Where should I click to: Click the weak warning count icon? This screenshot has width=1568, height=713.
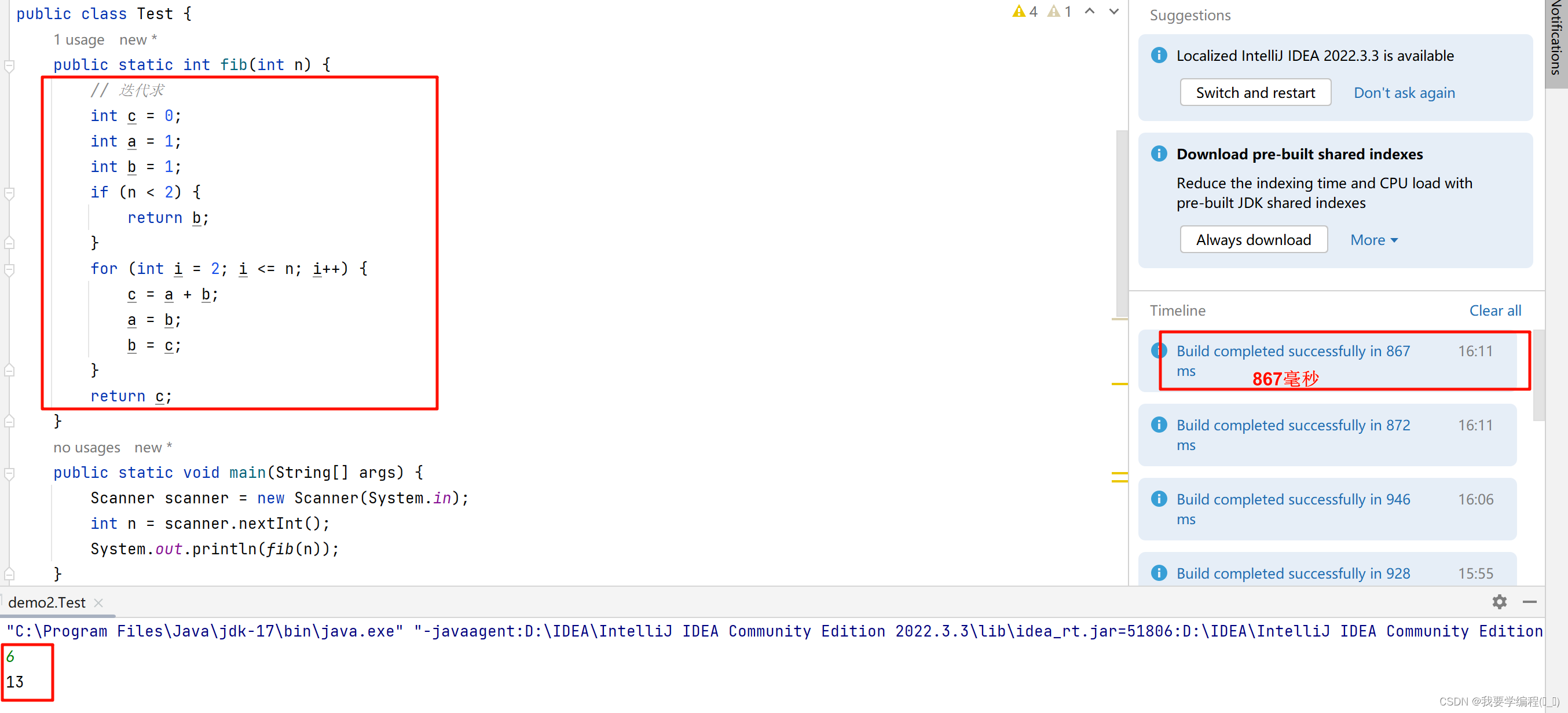(1054, 12)
